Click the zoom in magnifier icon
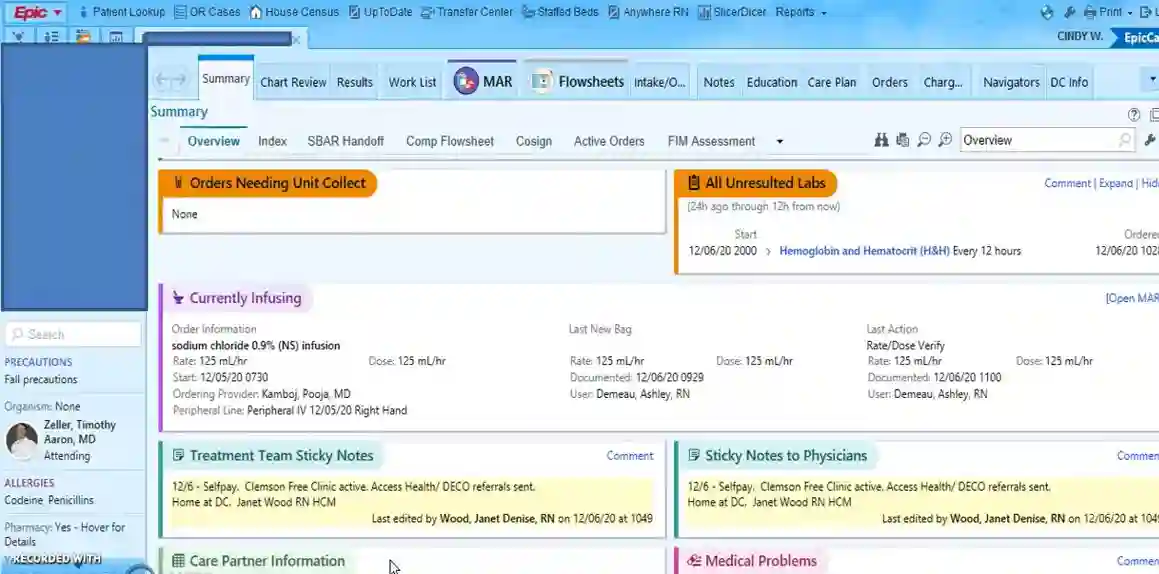This screenshot has height=574, width=1159. pyautogui.click(x=945, y=140)
